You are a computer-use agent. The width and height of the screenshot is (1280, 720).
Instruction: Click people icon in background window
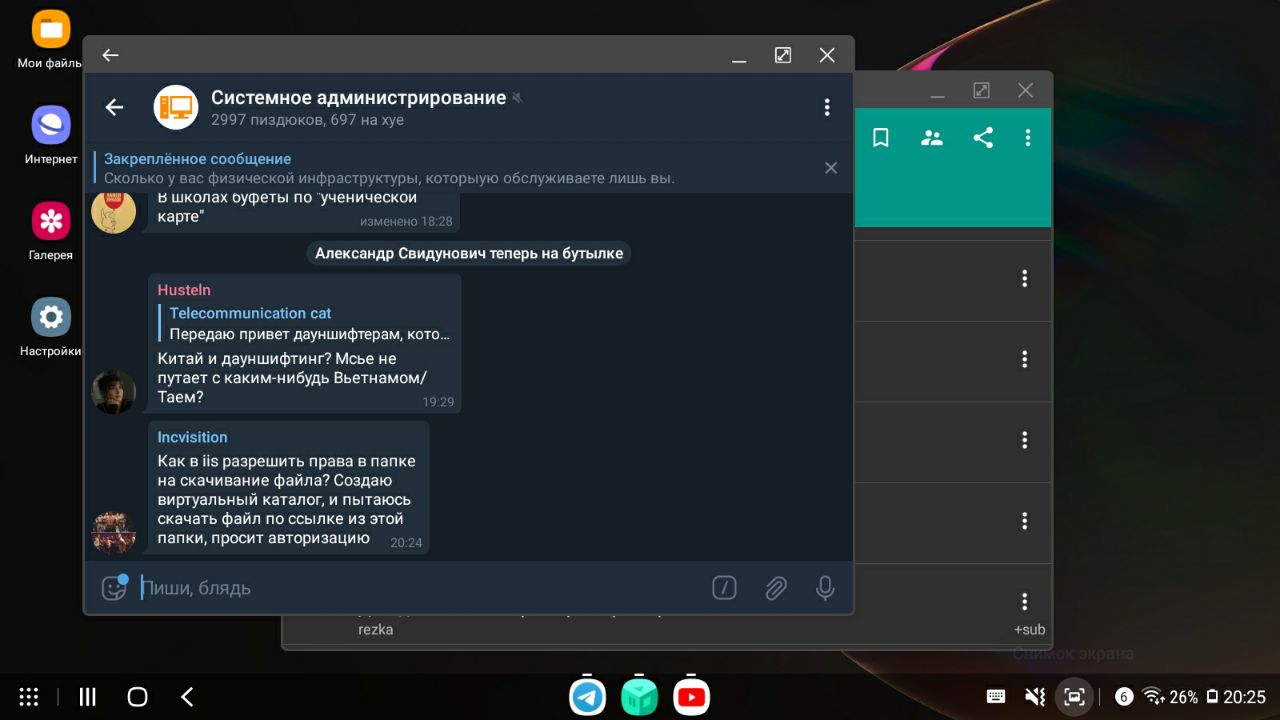click(x=932, y=138)
